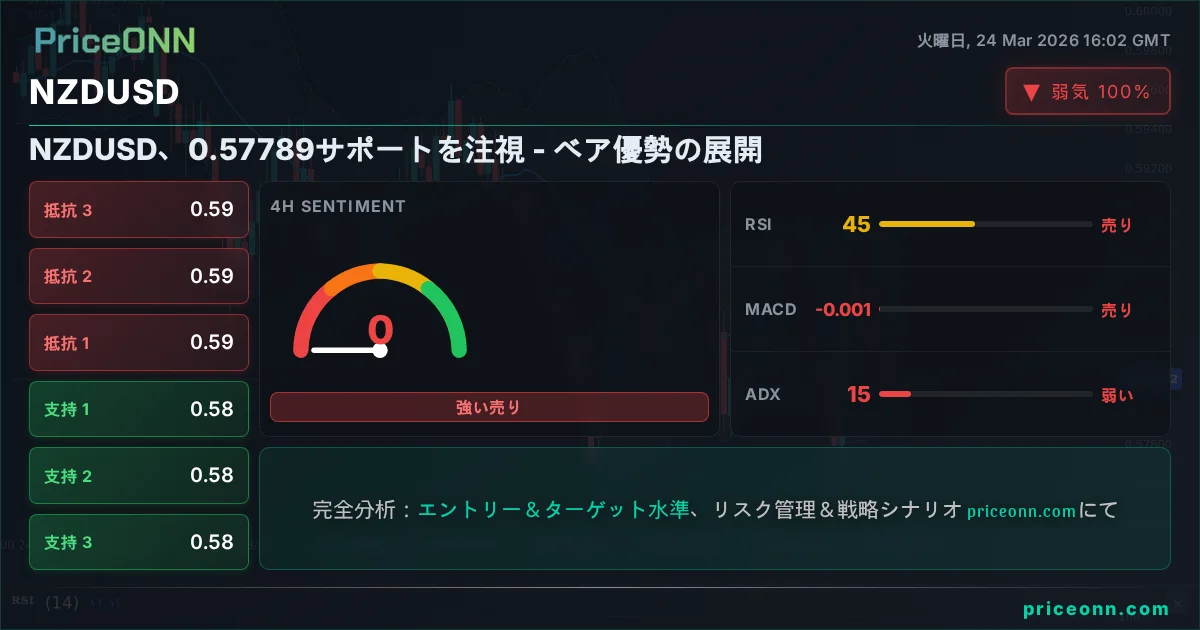Click the sentiment gauge needle

click(x=346, y=350)
